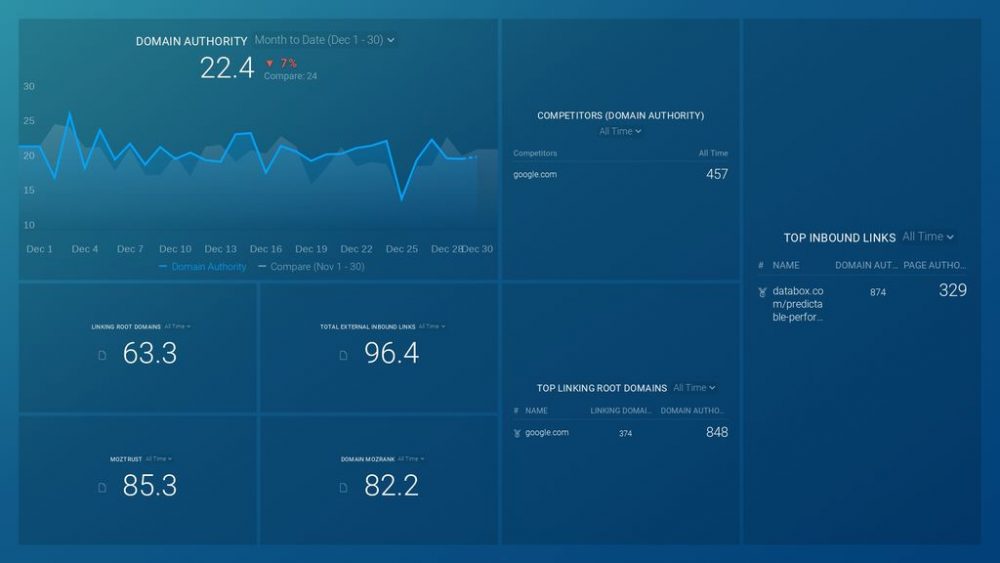Click the Page Authority column header in Top Inbound Links
Screen dimensions: 1000x563
[934, 266]
